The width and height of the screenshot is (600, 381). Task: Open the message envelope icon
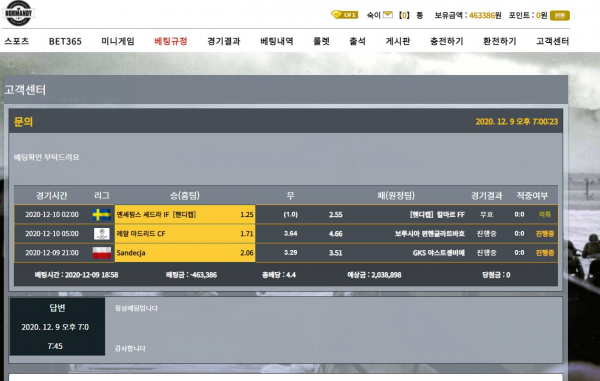[388, 15]
